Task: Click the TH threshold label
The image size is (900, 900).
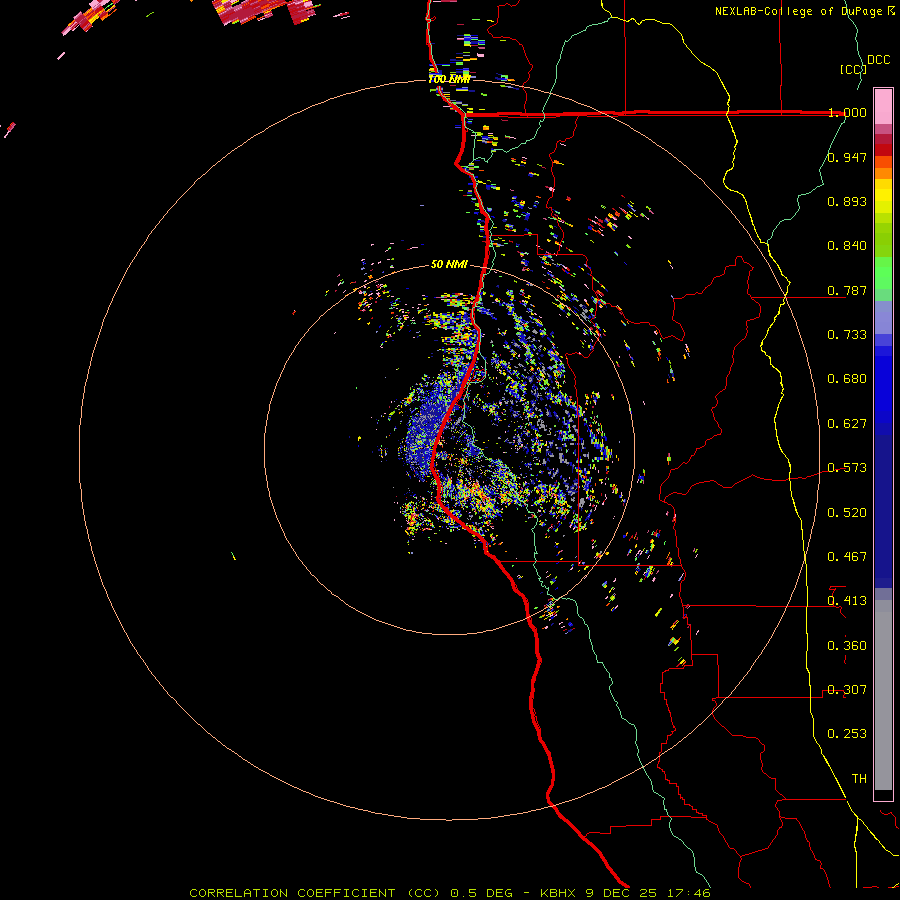Action: tap(859, 779)
